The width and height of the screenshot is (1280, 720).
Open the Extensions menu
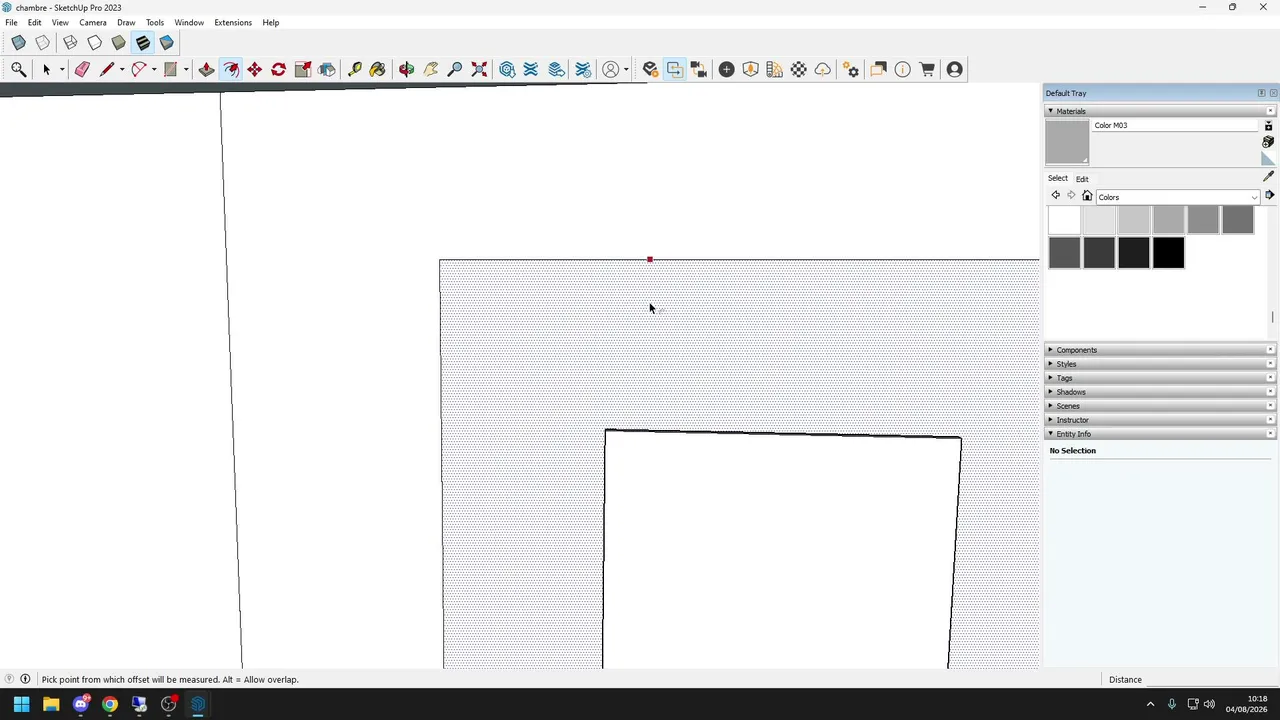pos(233,22)
